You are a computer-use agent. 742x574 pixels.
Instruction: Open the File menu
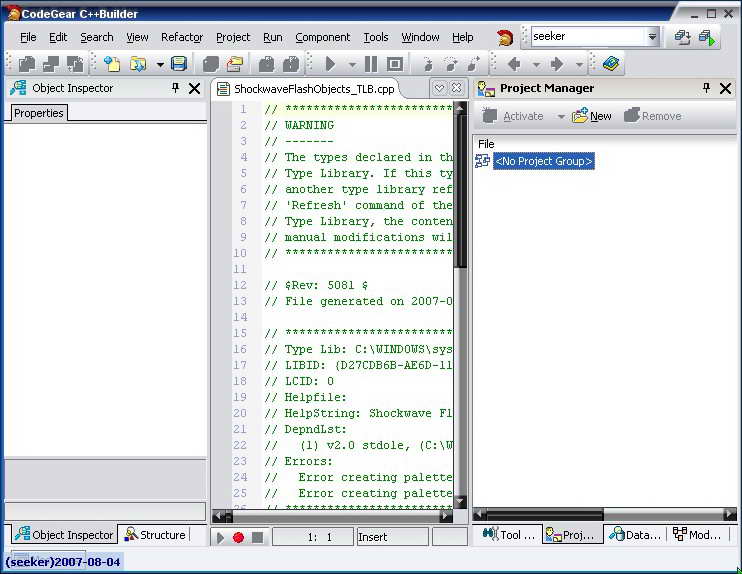tap(28, 37)
